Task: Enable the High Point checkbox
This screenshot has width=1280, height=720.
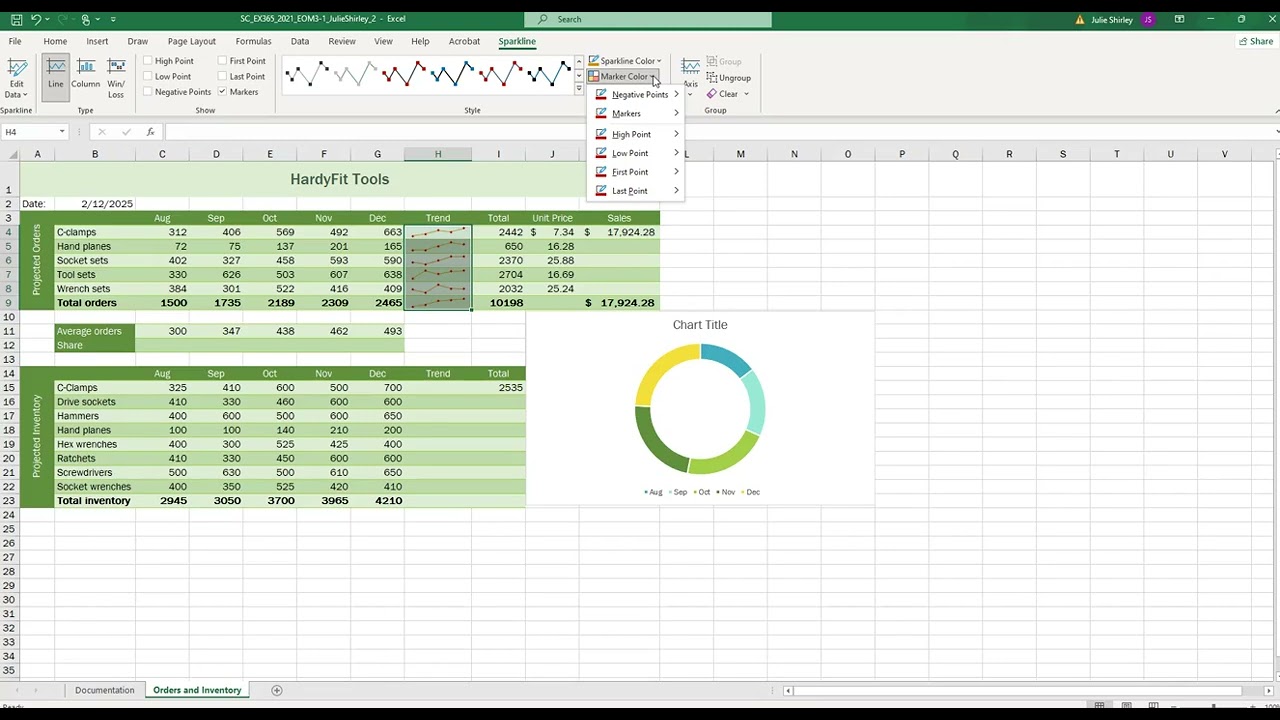Action: click(148, 61)
